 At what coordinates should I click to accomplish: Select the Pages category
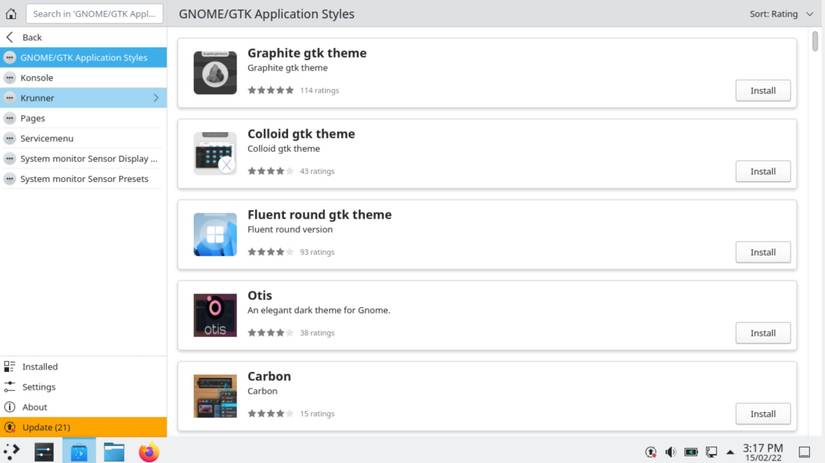(x=83, y=118)
